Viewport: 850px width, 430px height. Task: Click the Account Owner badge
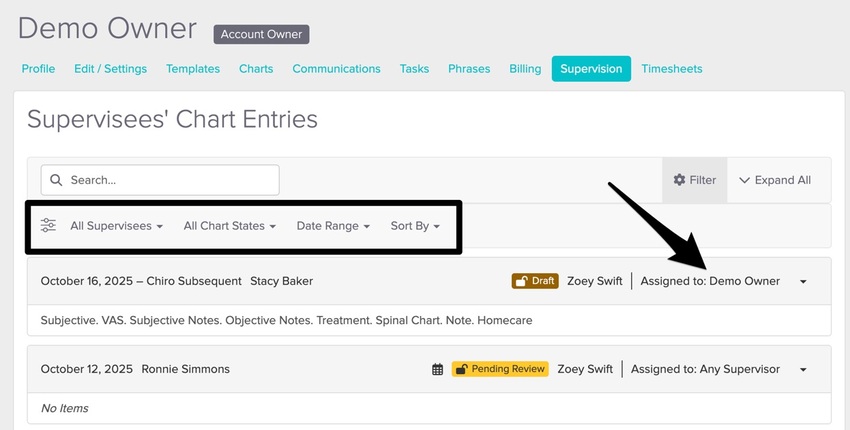[x=261, y=34]
